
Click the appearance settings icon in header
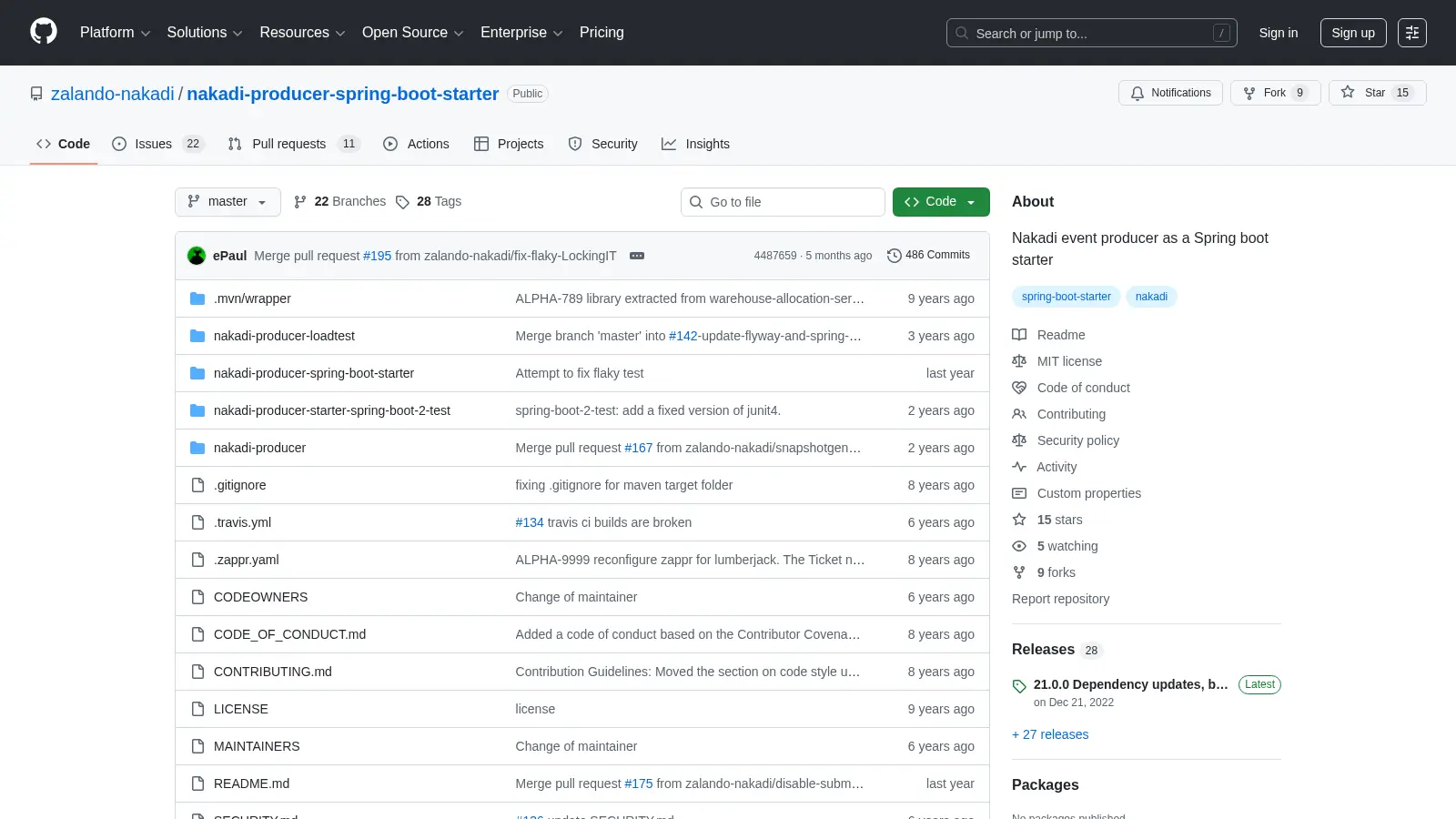pos(1412,33)
